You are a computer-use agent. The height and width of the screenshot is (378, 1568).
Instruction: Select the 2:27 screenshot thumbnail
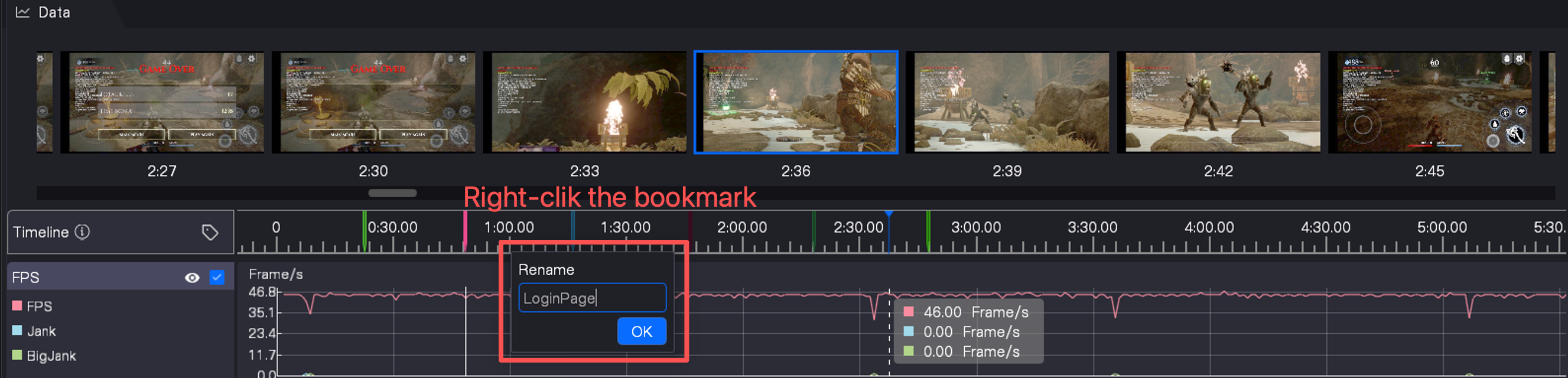click(x=162, y=102)
